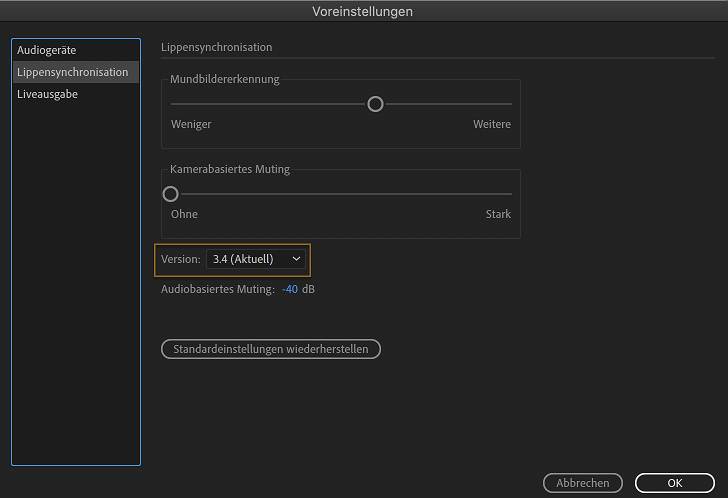The image size is (728, 498).
Task: Click the Mundbildererkennung slider handle
Action: pyautogui.click(x=375, y=104)
